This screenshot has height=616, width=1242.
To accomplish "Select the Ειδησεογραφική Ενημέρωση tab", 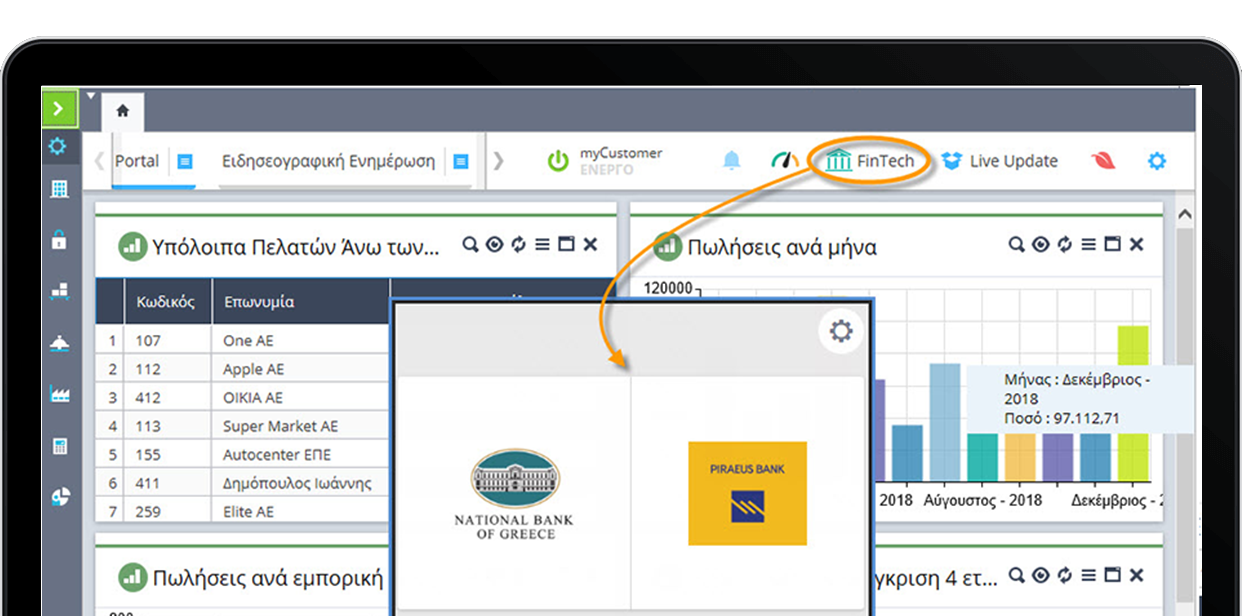I will point(328,161).
